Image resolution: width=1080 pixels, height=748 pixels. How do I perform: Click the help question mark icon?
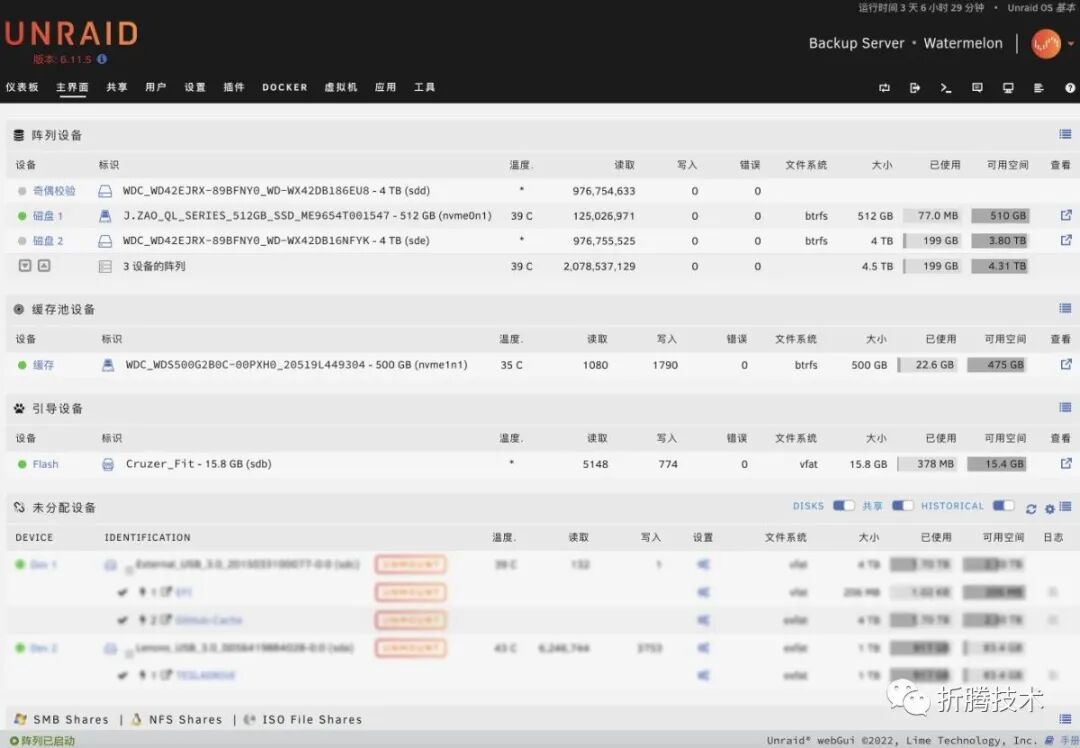[1070, 87]
